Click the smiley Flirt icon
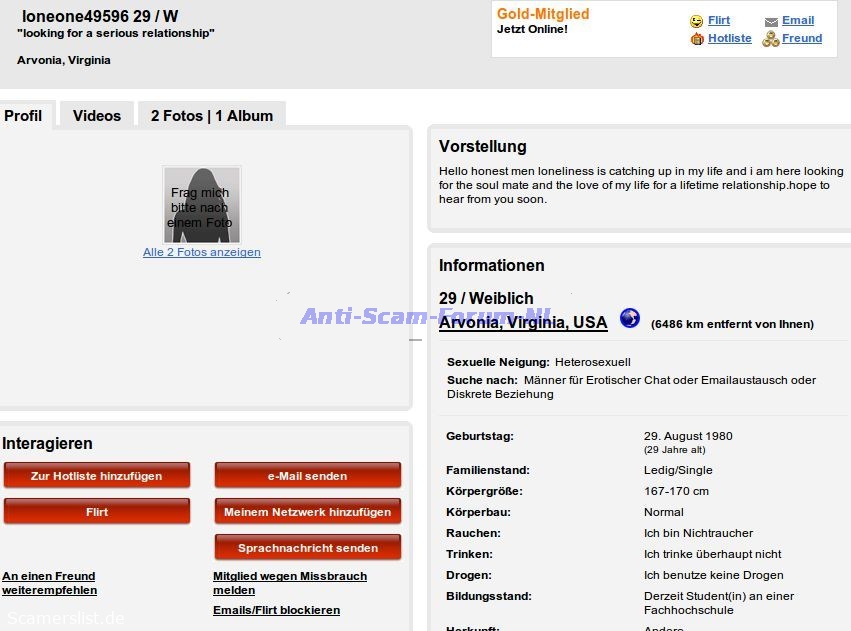This screenshot has width=851, height=631. click(x=696, y=21)
